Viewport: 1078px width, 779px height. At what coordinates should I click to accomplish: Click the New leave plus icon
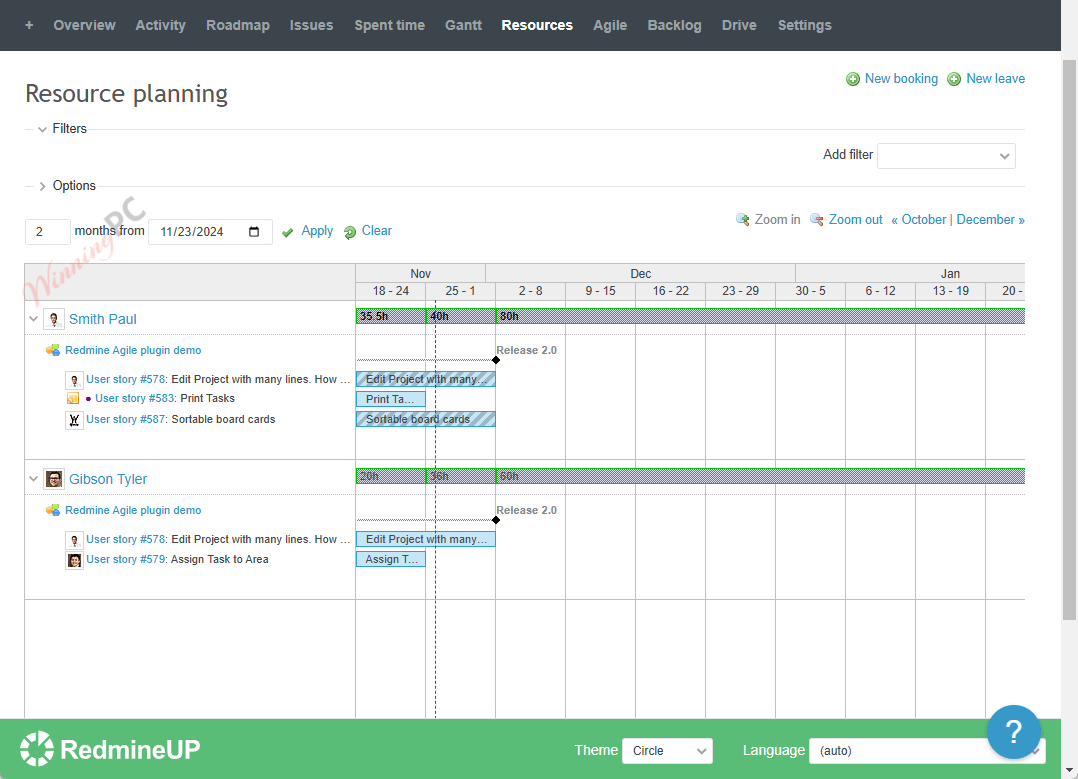[x=954, y=79]
